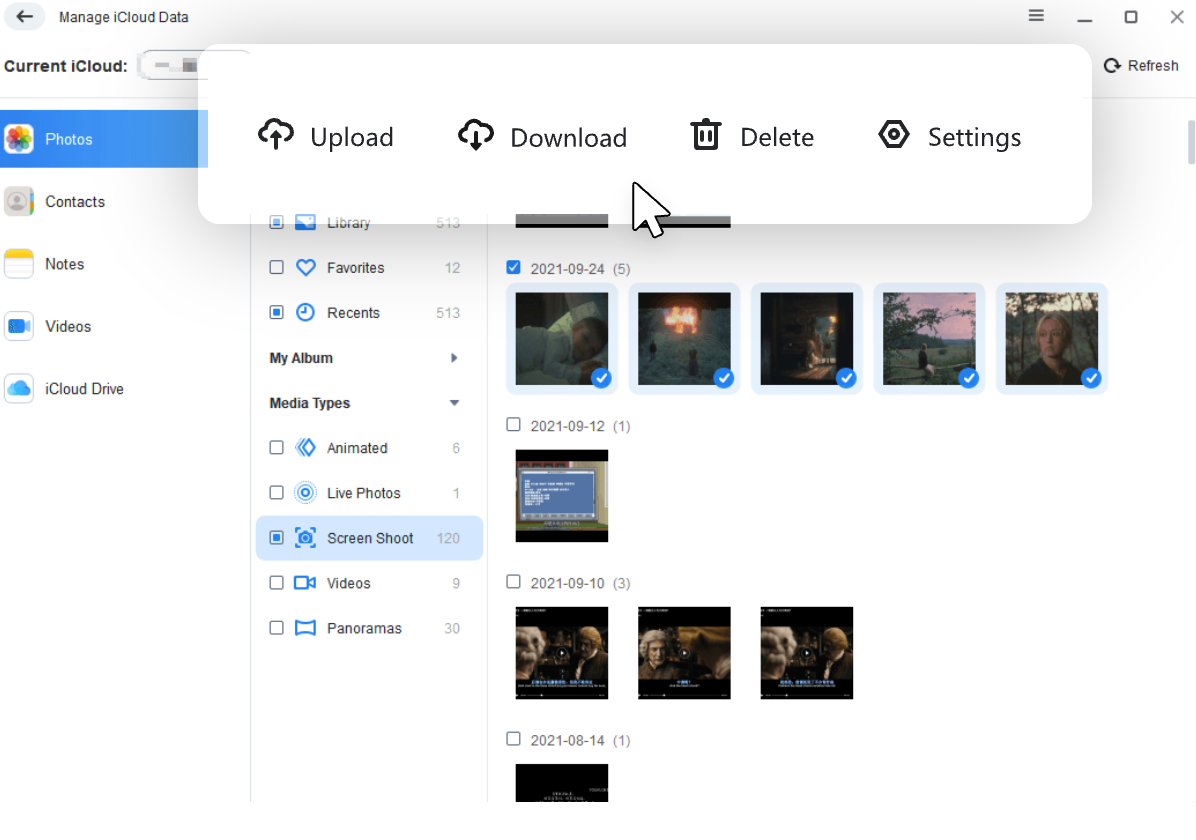Viewport: 1196px width, 840px height.
Task: Open the hamburger menu icon
Action: [x=1036, y=16]
